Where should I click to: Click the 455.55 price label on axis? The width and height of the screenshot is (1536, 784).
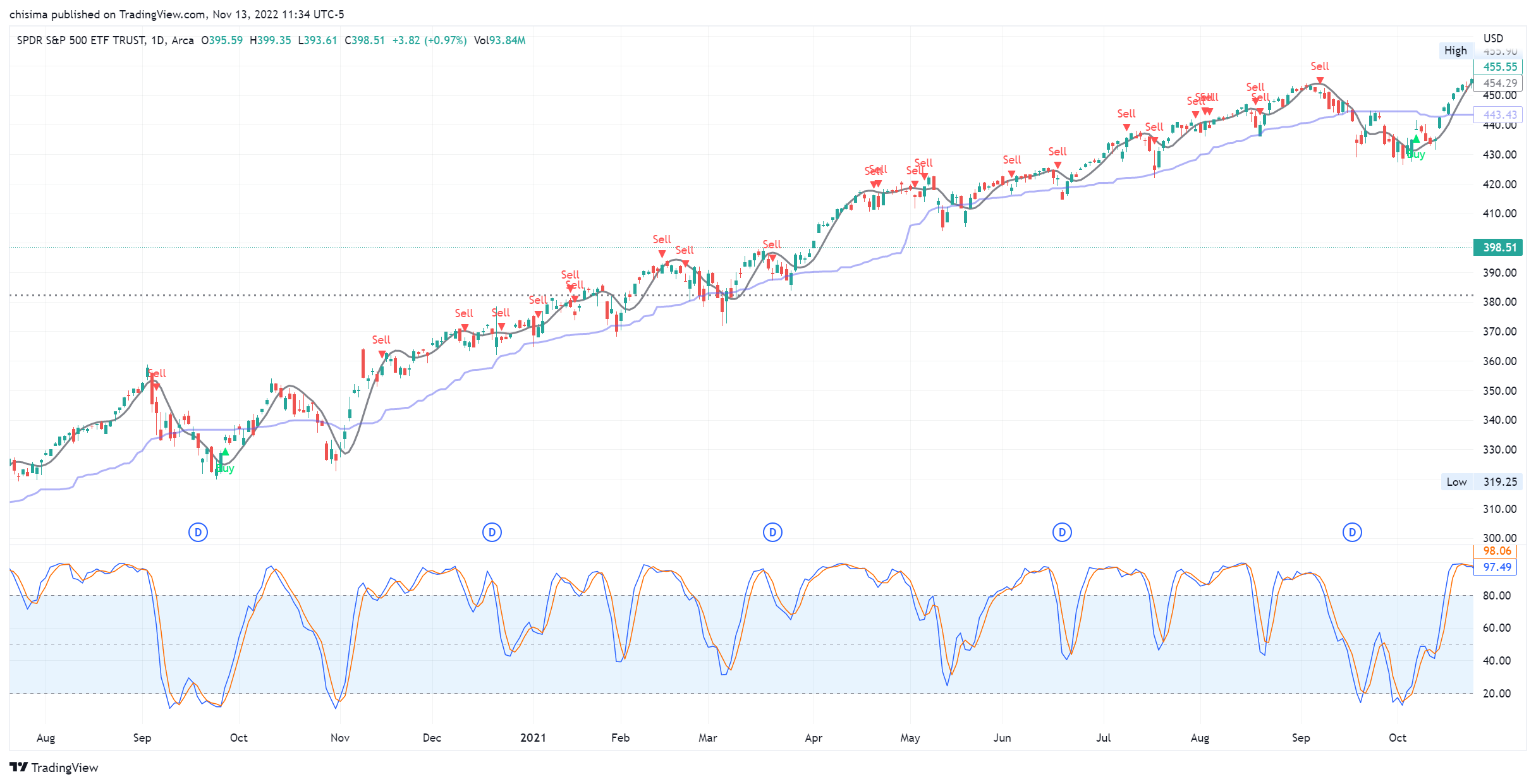[x=1499, y=67]
